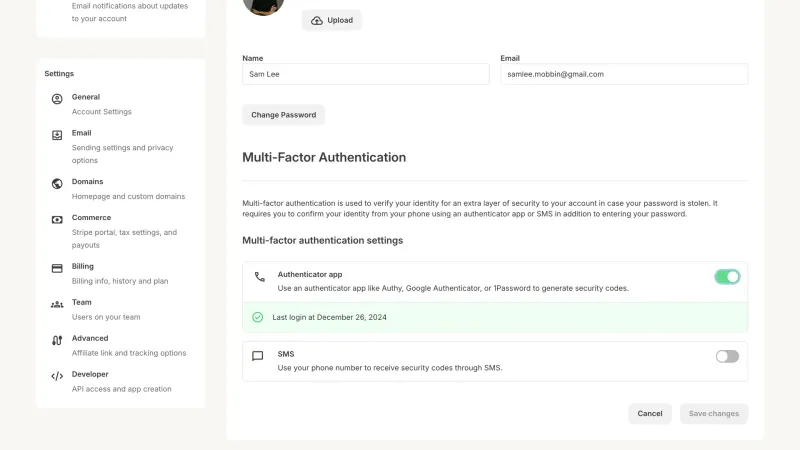Image resolution: width=800 pixels, height=450 pixels.
Task: Click the Billing credit card icon
Action: [x=57, y=268]
